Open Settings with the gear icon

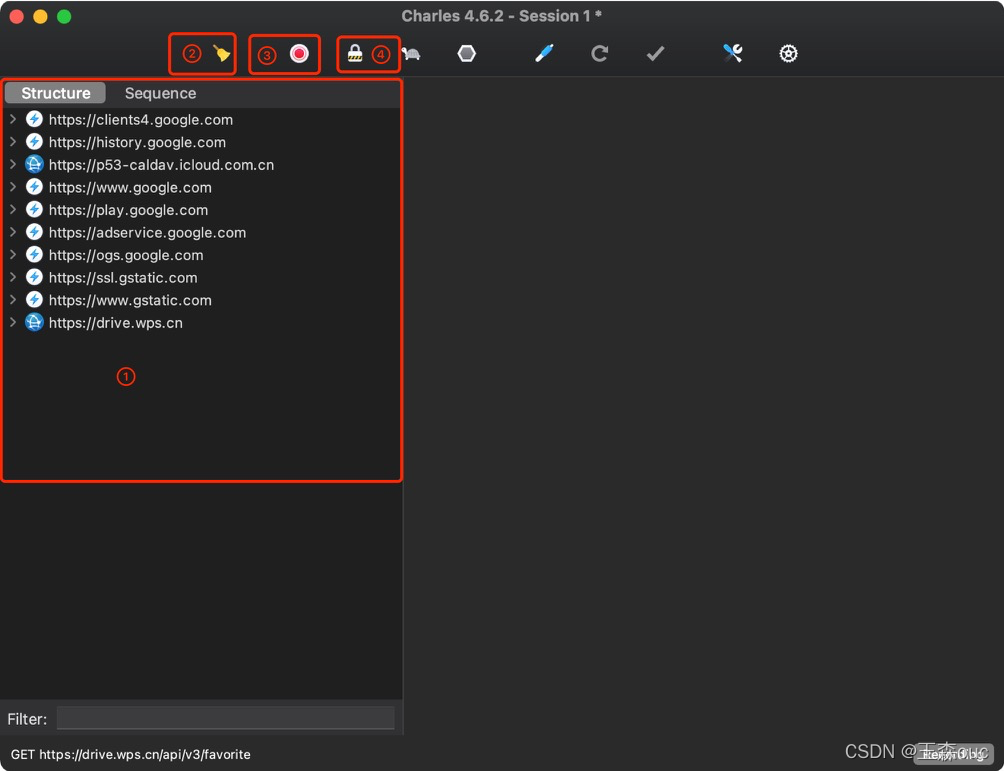coord(788,54)
